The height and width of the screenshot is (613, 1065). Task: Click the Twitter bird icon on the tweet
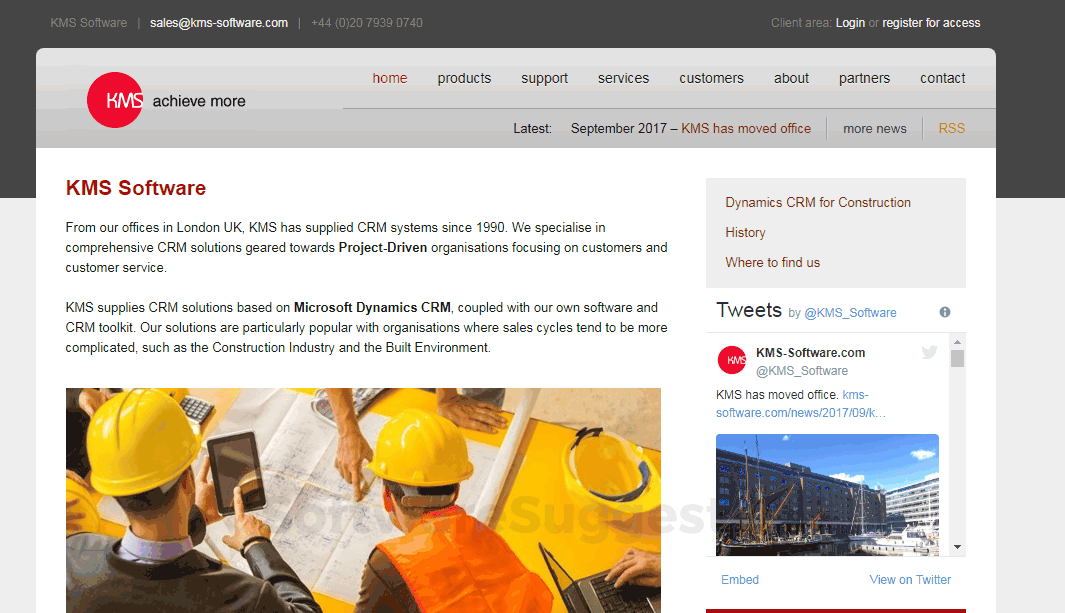coord(929,351)
